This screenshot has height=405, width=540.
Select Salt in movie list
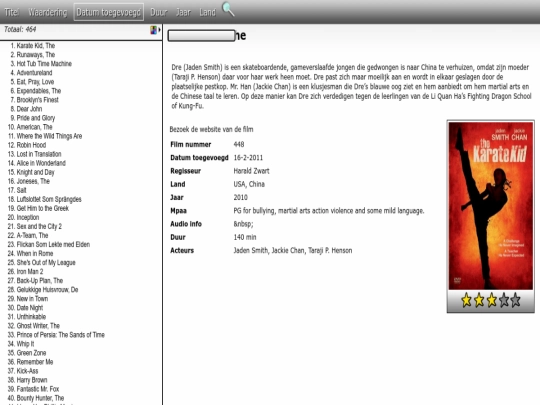pyautogui.click(x=21, y=190)
